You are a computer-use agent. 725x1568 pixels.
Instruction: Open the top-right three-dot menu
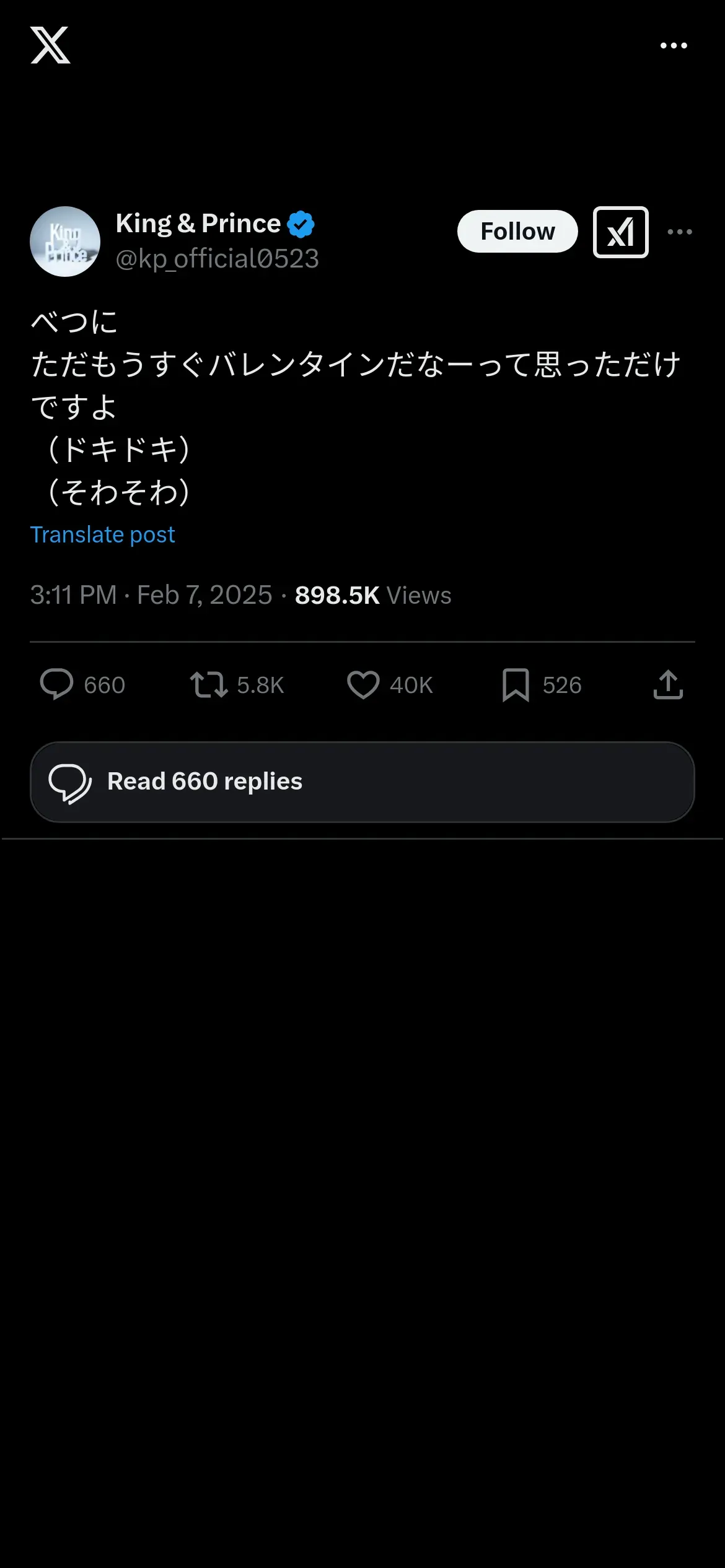click(674, 45)
